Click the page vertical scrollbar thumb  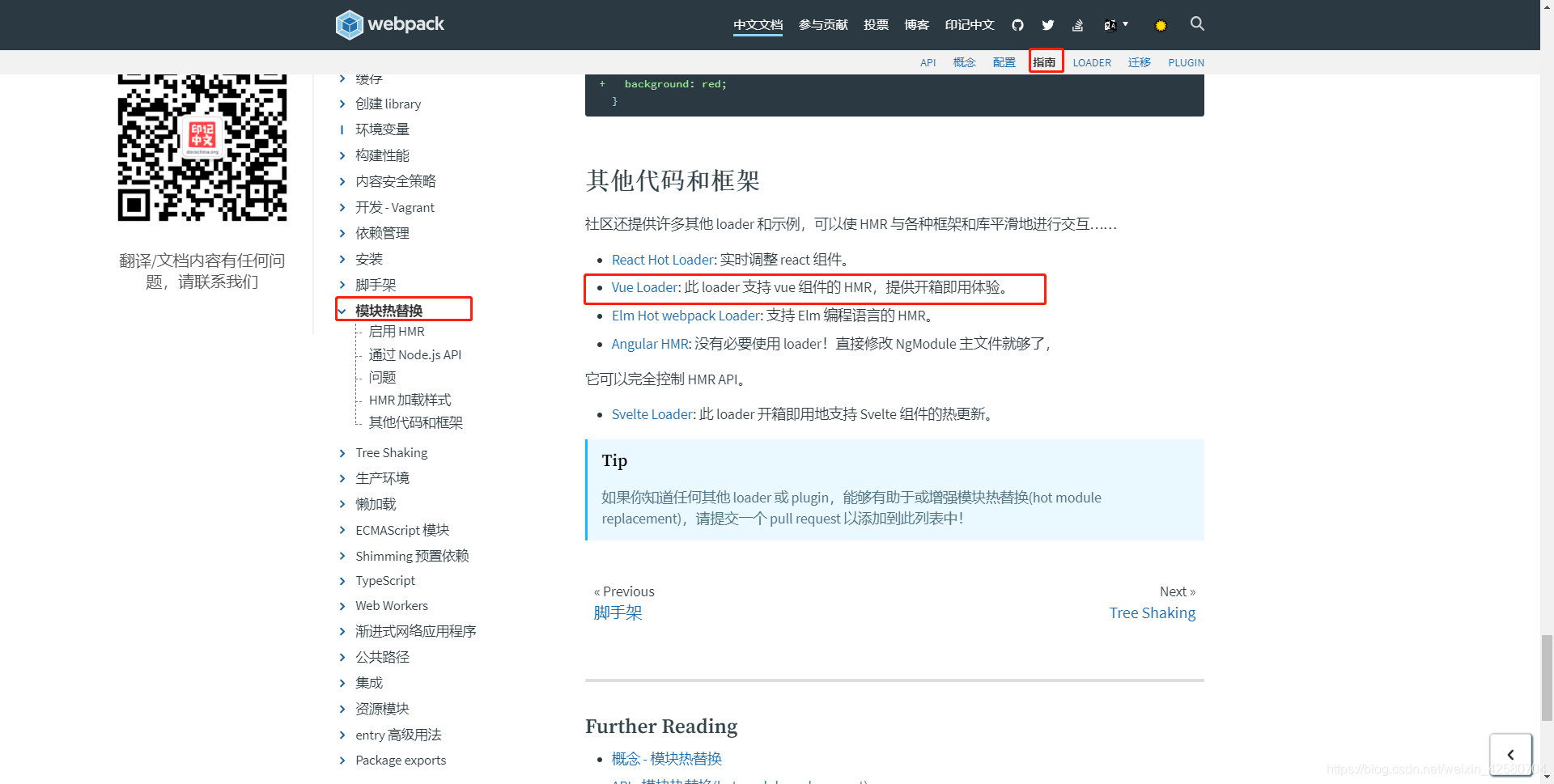1547,677
